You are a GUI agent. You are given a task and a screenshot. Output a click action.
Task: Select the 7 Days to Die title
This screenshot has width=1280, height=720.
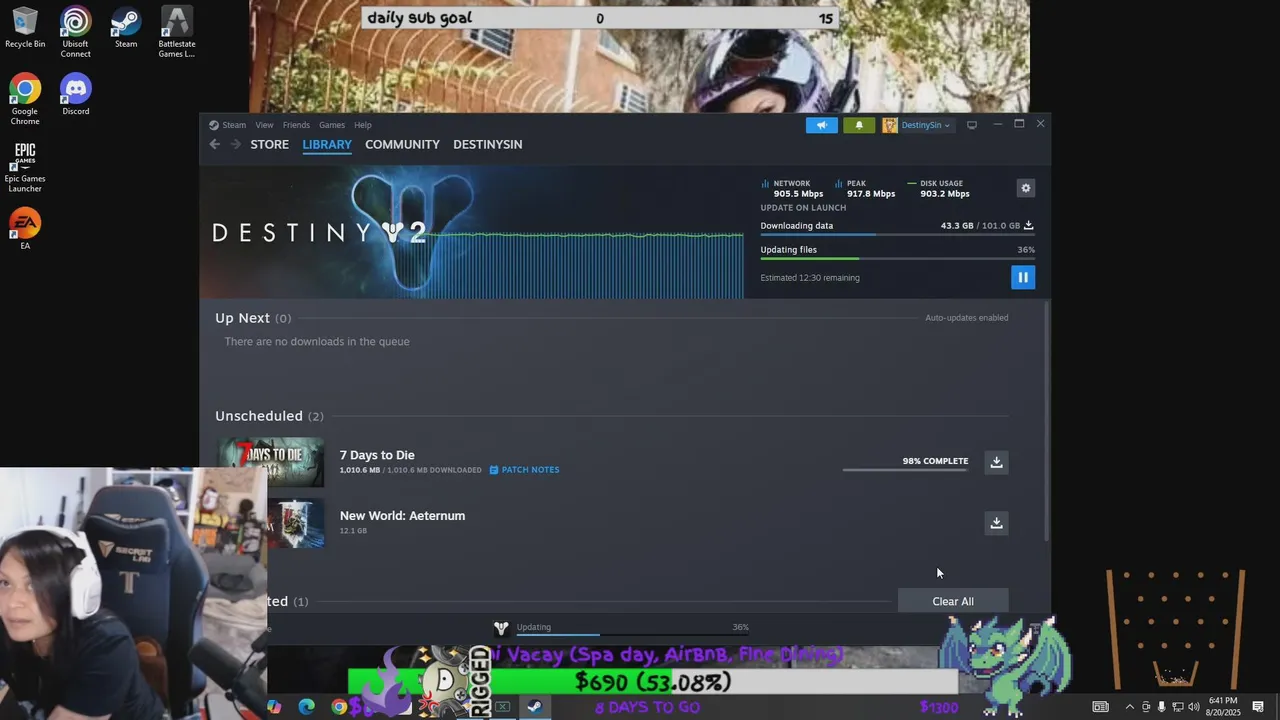pyautogui.click(x=377, y=455)
